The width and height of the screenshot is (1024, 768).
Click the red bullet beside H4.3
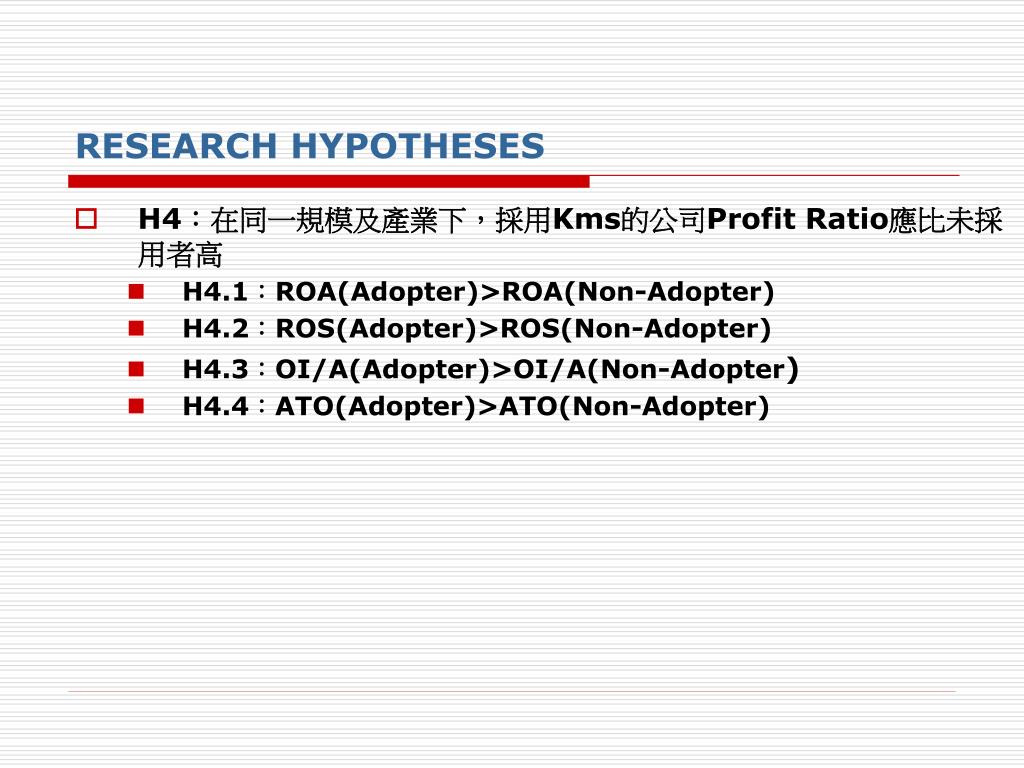pos(136,370)
